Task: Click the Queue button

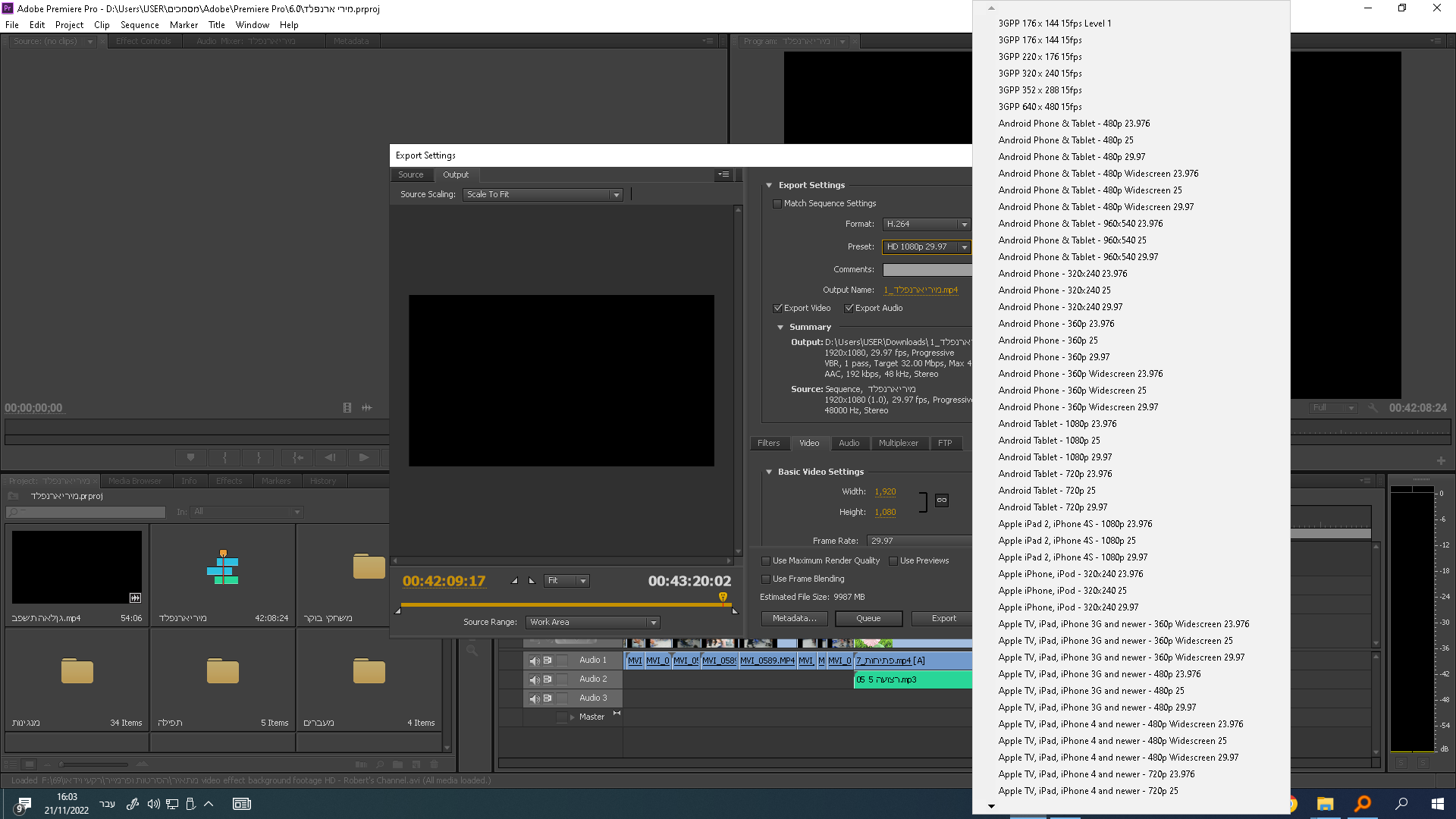Action: point(868,619)
